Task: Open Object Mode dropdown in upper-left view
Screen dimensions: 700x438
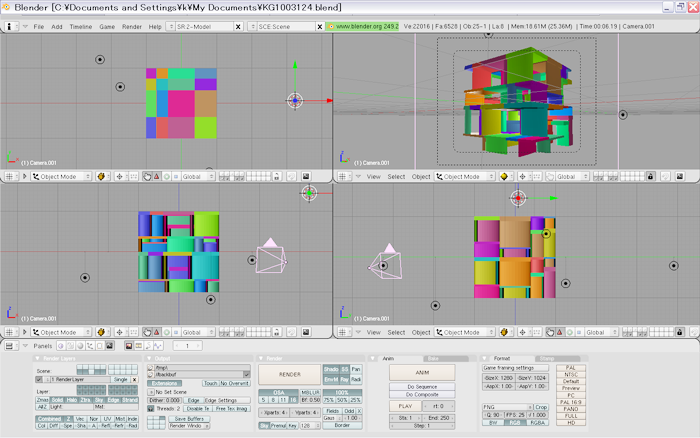Action: (61, 176)
